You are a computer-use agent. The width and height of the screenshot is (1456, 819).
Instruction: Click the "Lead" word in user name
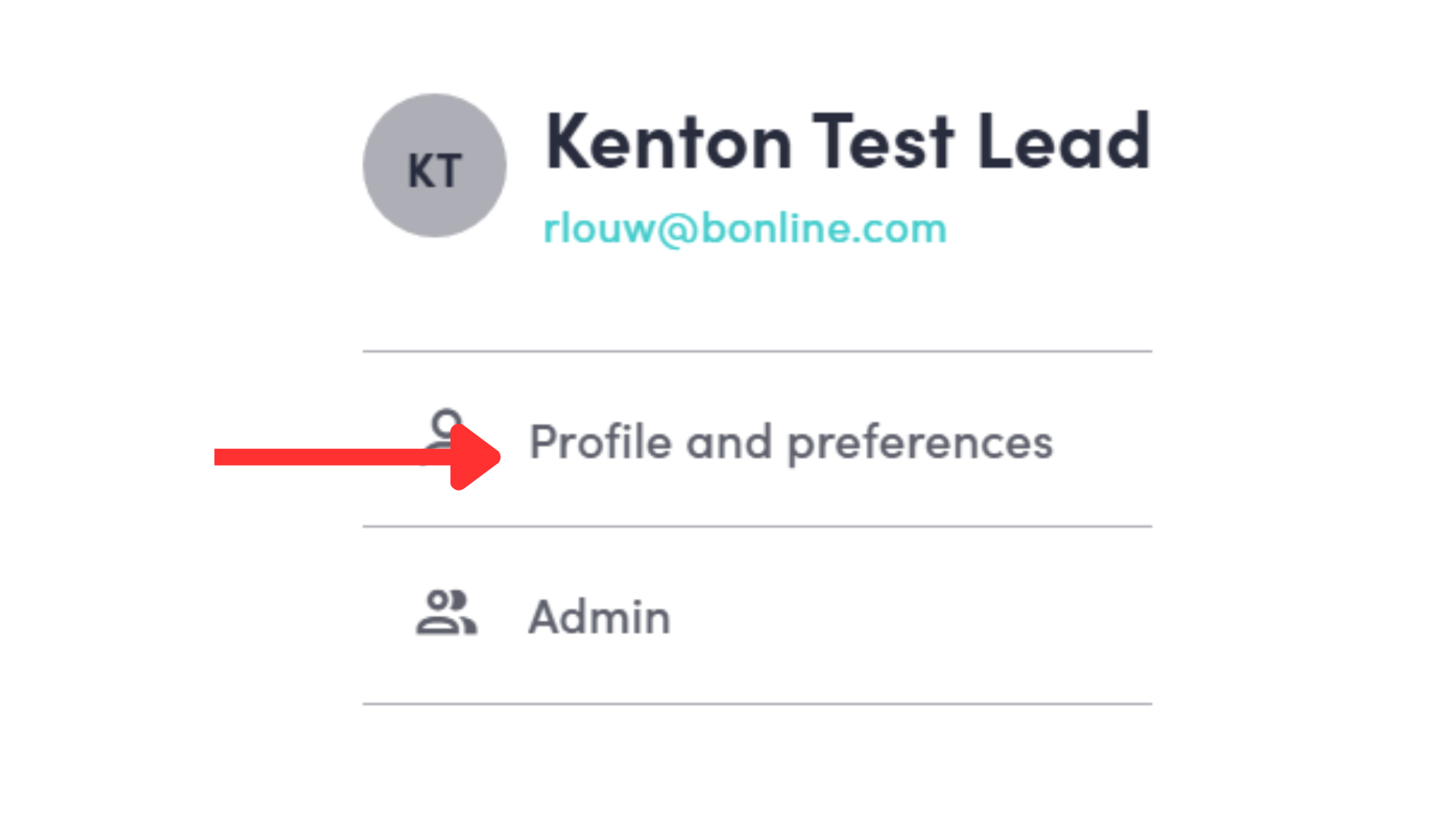point(1064,142)
